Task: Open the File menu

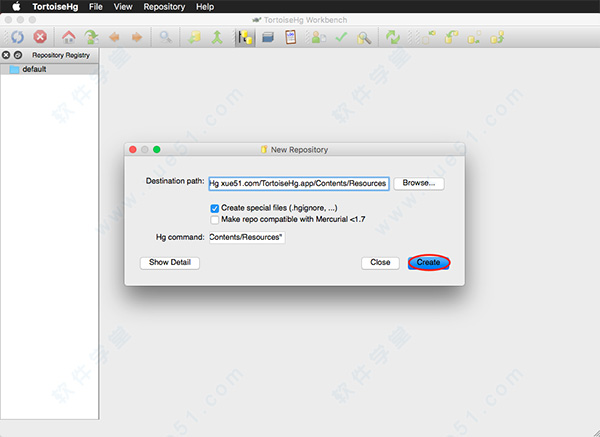Action: tap(96, 7)
